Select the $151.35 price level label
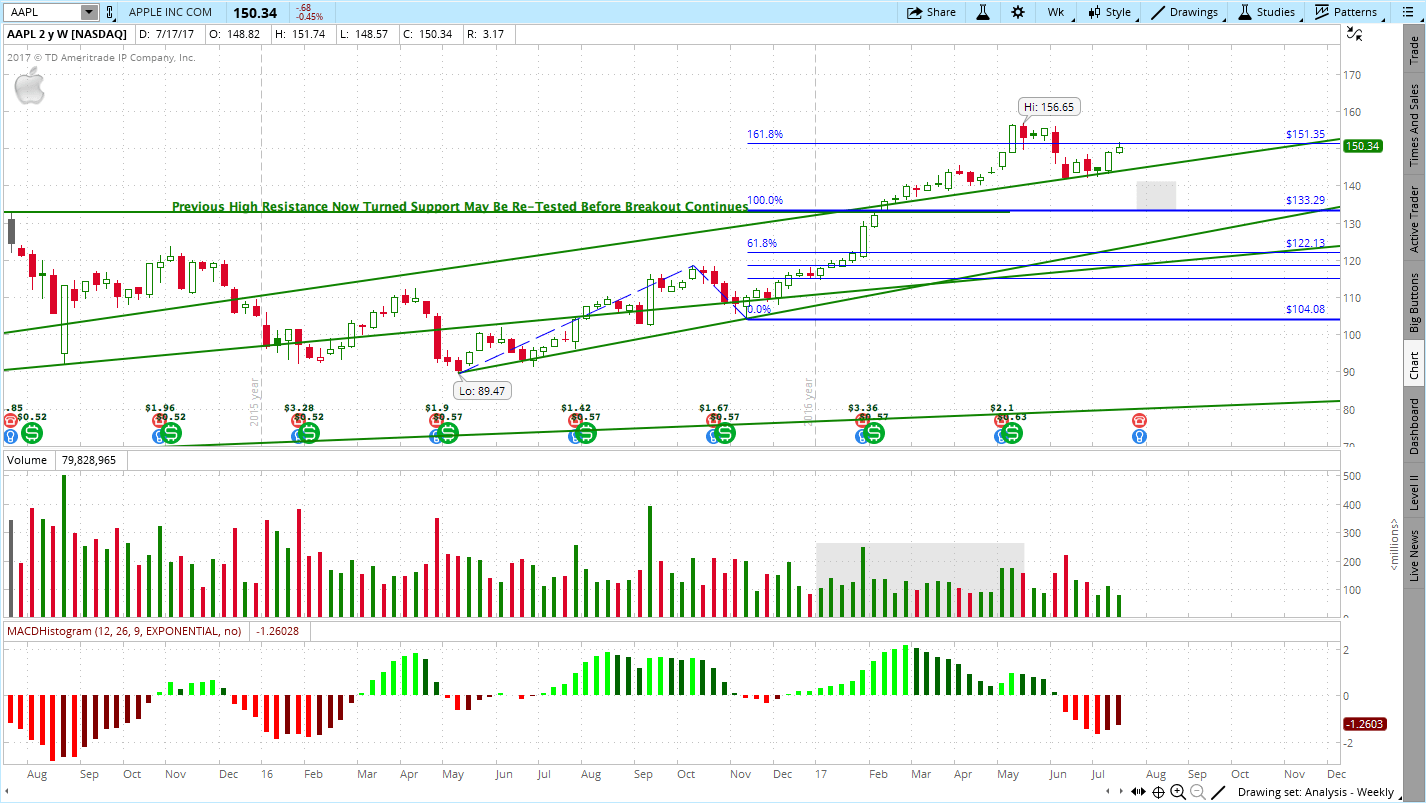1426x803 pixels. pyautogui.click(x=1305, y=134)
